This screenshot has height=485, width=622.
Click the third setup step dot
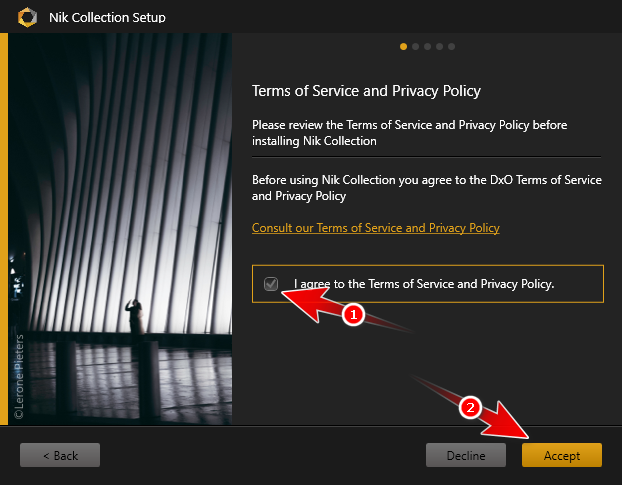(427, 46)
